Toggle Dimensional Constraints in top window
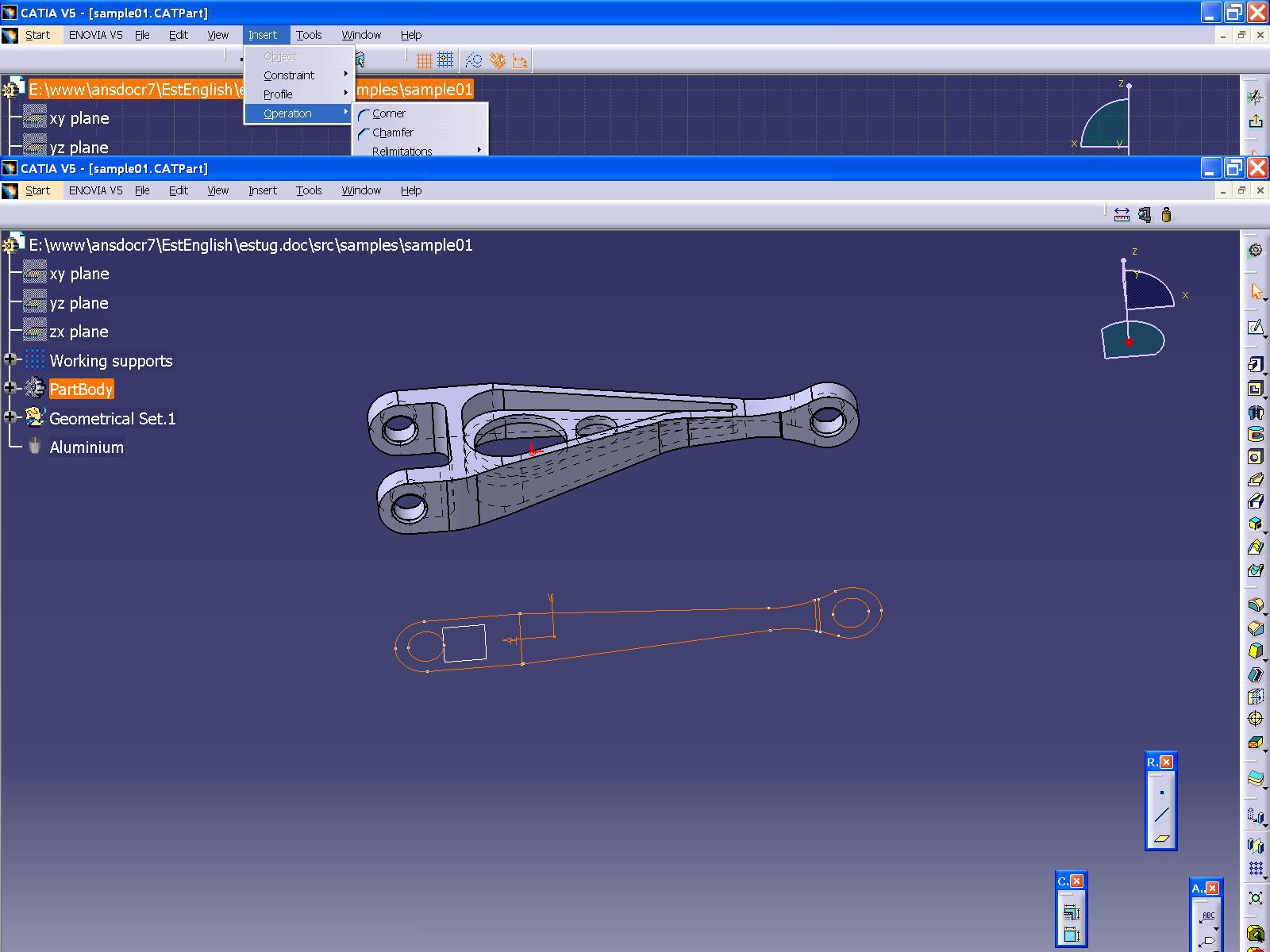 (520, 60)
